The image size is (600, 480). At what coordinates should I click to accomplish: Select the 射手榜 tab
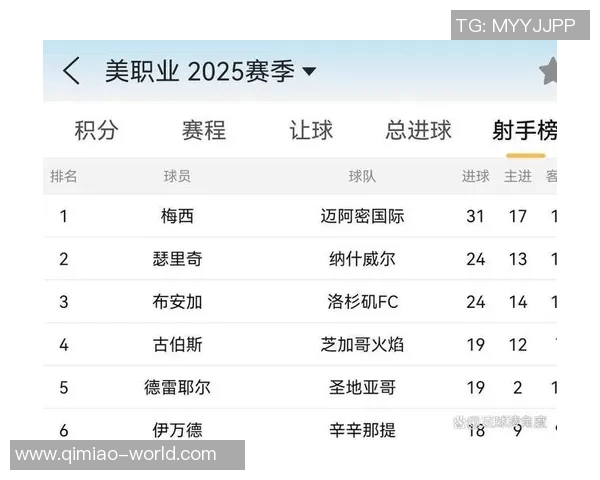(x=525, y=130)
